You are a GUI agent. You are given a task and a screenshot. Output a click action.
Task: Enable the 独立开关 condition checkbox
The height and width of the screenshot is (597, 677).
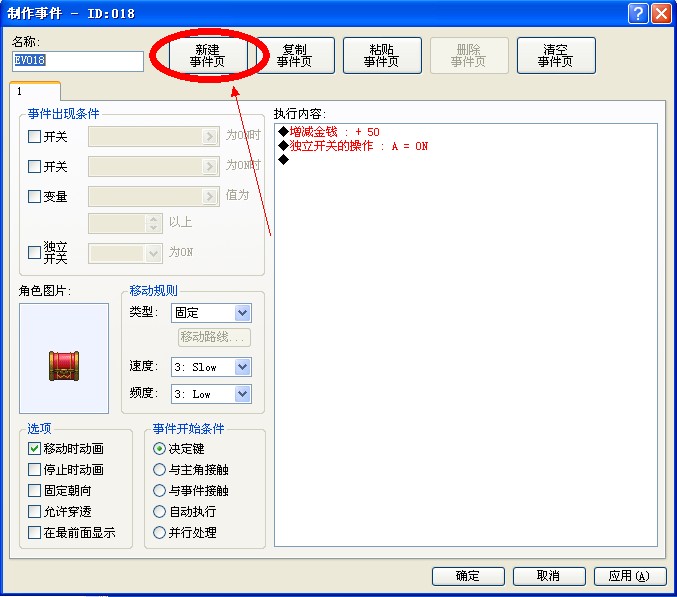tap(34, 253)
